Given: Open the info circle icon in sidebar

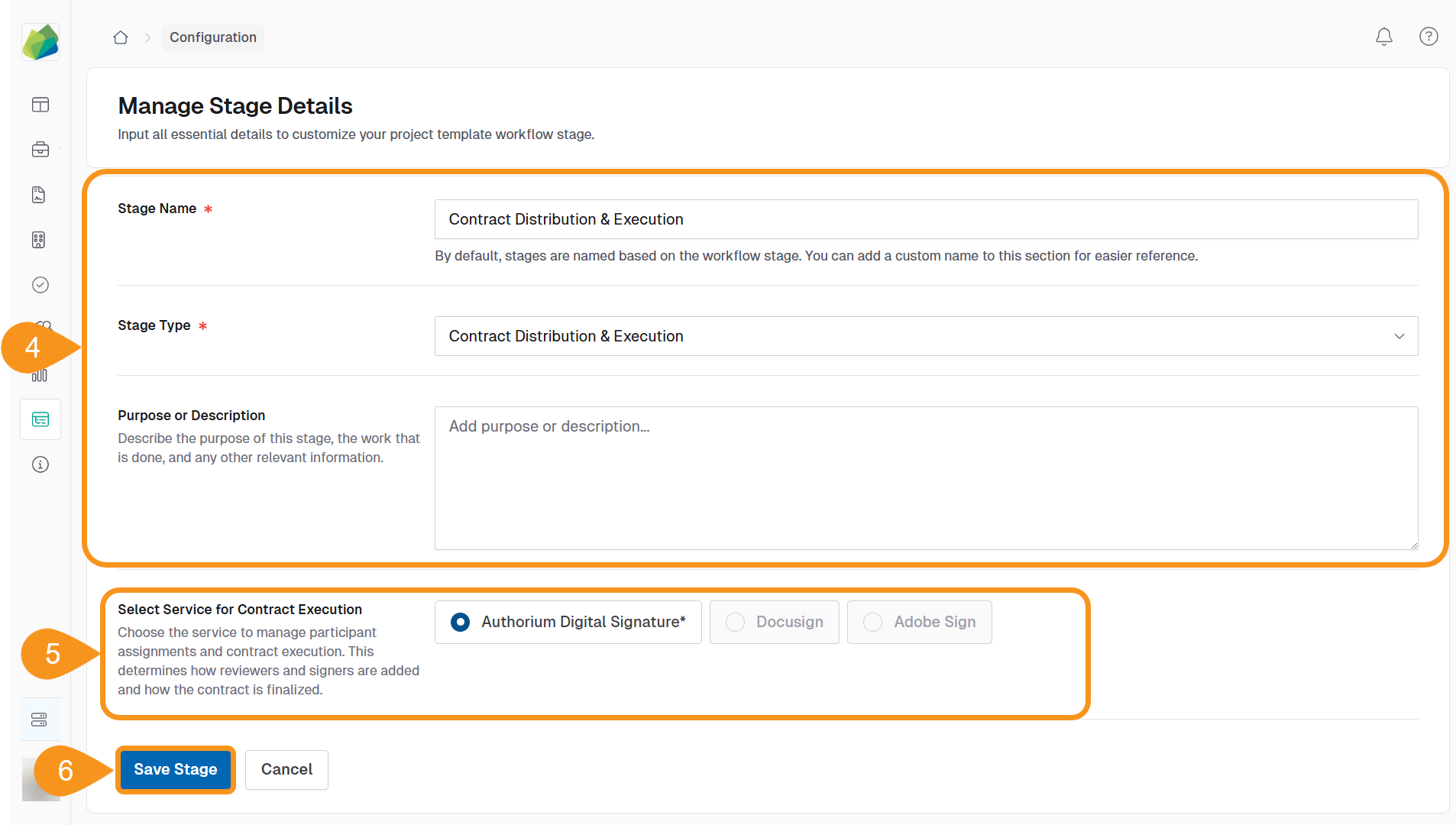Looking at the screenshot, I should [x=40, y=464].
